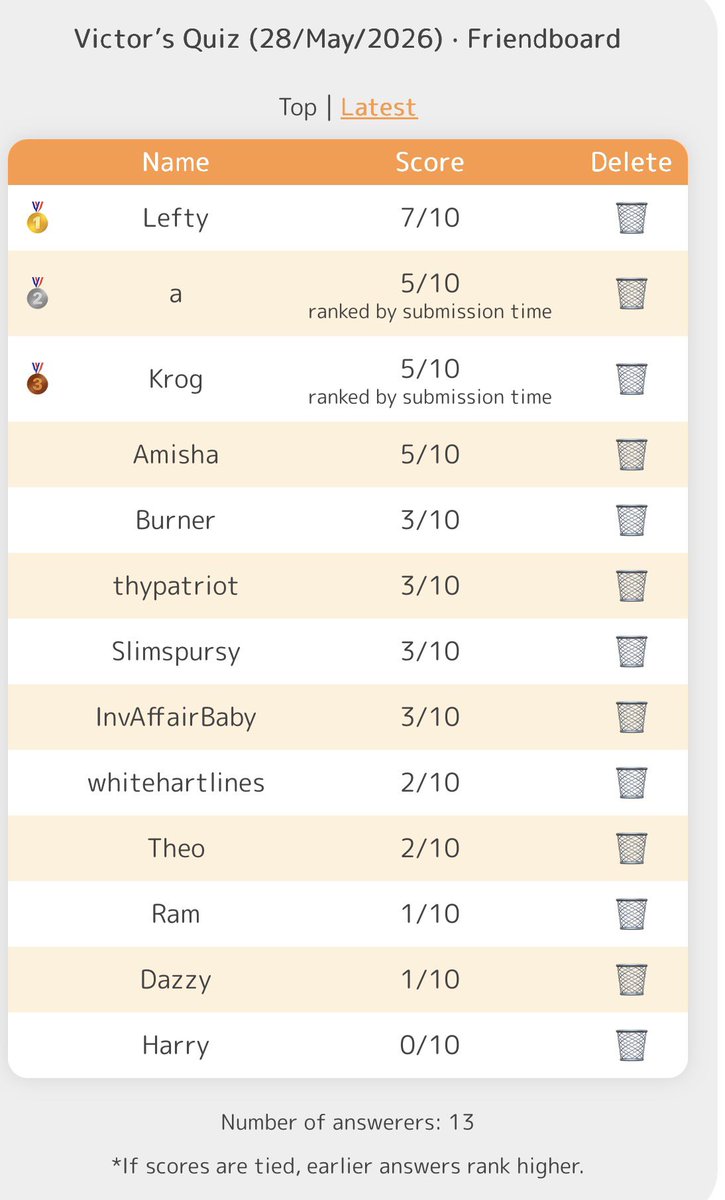Screen dimensions: 725x1200
Task: Delete Amisha's row via trash icon
Action: tap(632, 454)
